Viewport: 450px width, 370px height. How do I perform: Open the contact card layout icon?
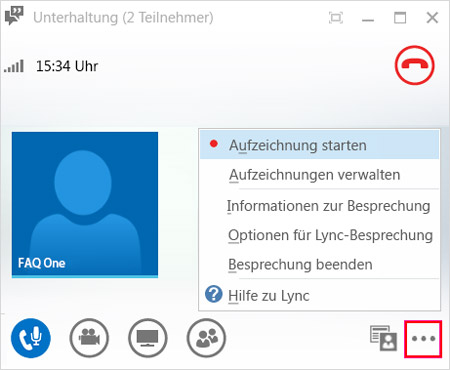click(x=384, y=338)
